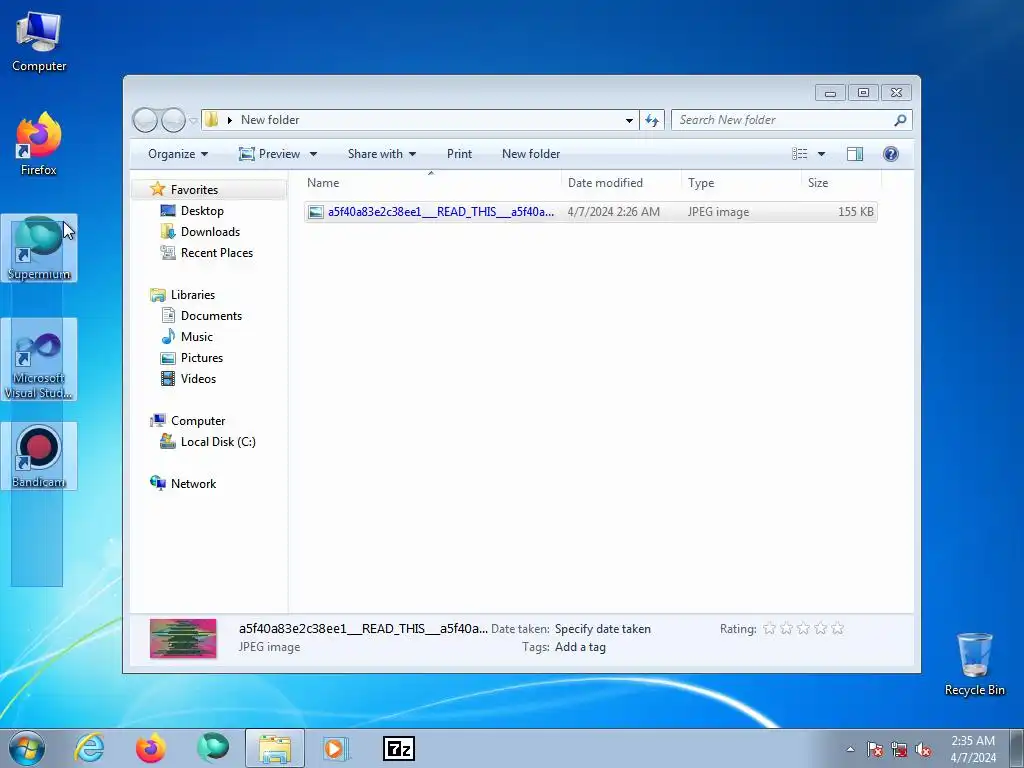Select the Microsoft Visual Studio desktop shortcut
1024x768 pixels.
[x=39, y=359]
